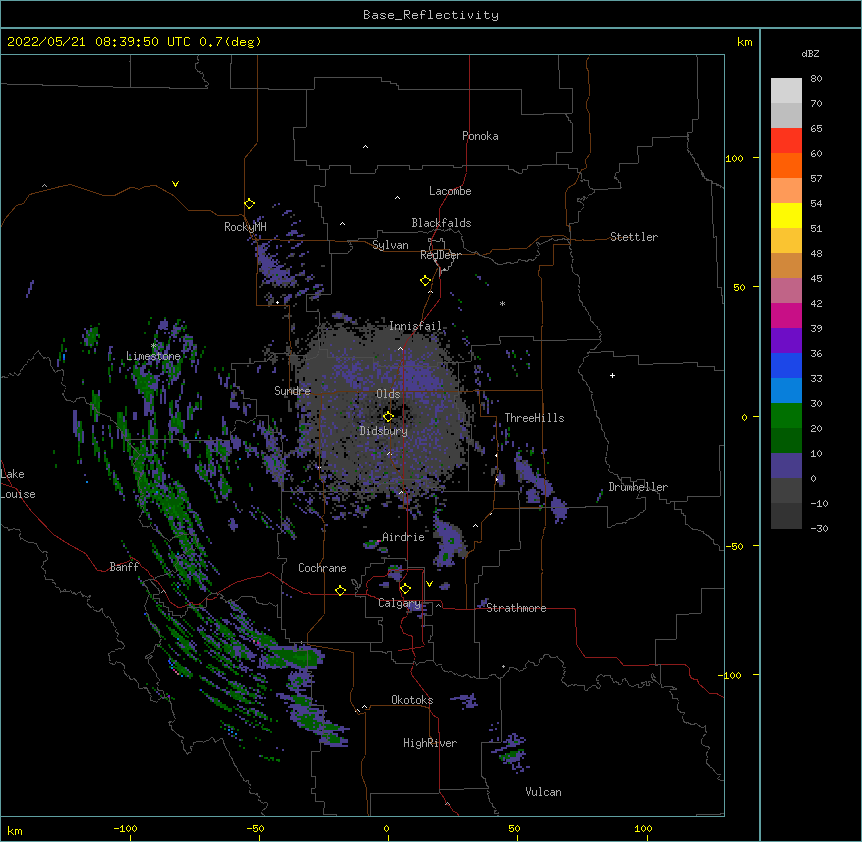Select the yellow diamond marker below Cochrane

[340, 590]
